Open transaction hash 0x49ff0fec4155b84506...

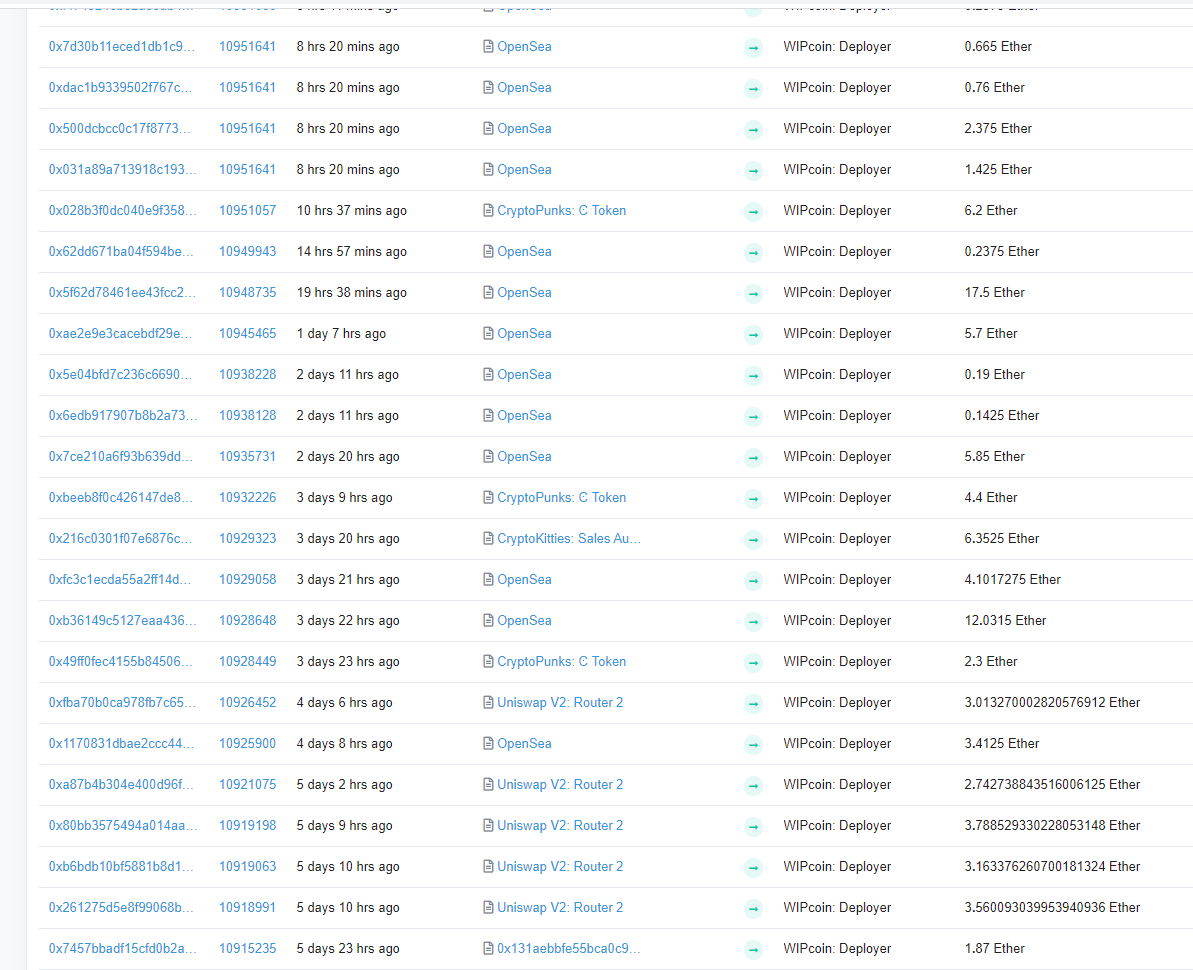120,663
